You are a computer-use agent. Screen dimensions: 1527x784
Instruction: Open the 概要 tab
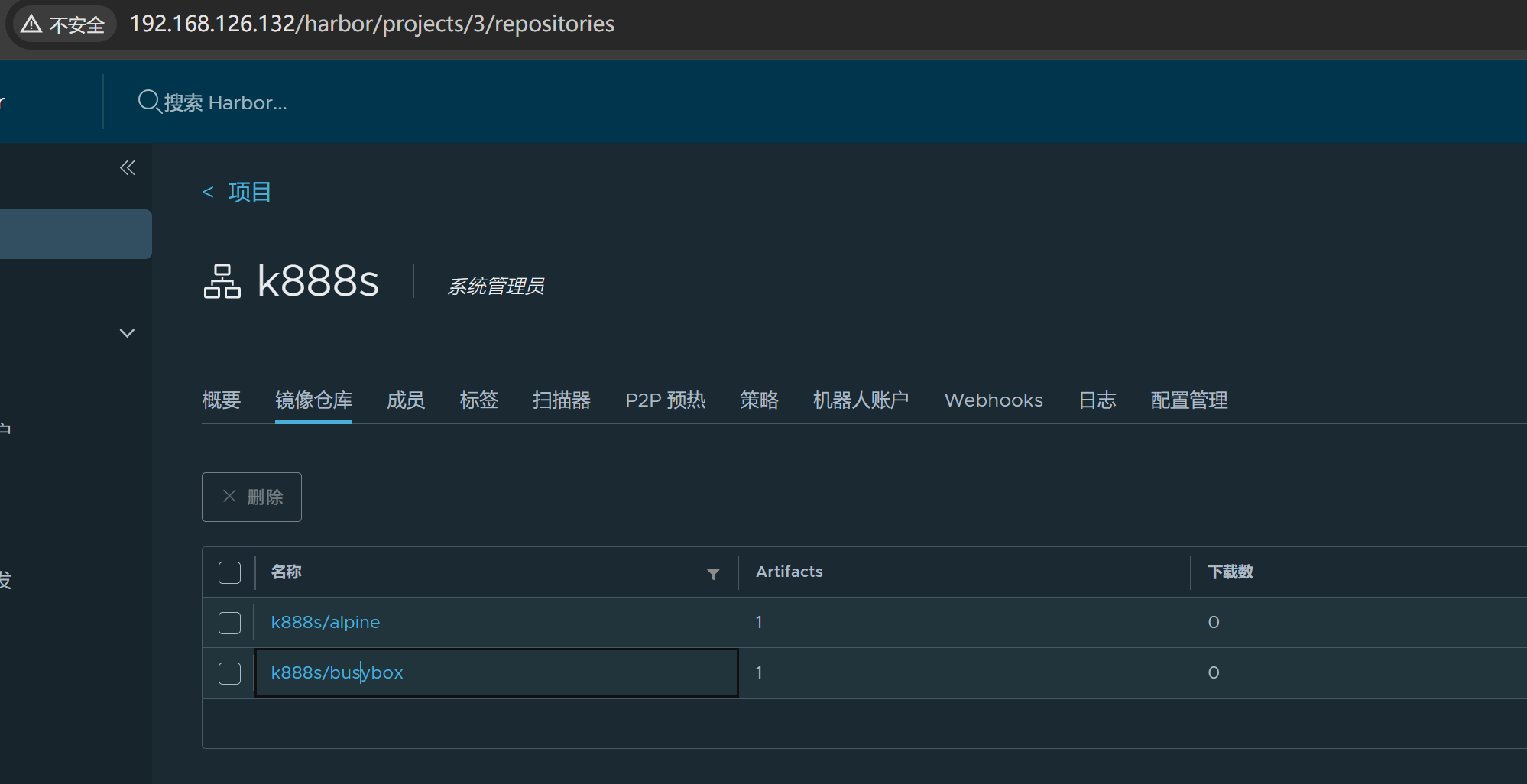(x=221, y=400)
